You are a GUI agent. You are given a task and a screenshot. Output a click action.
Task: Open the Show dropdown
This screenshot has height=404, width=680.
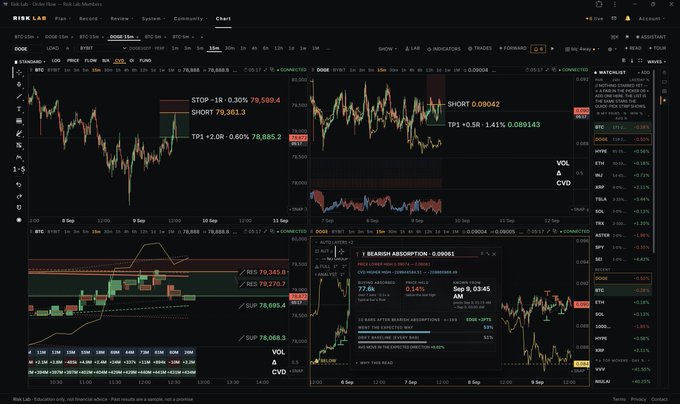(x=387, y=49)
